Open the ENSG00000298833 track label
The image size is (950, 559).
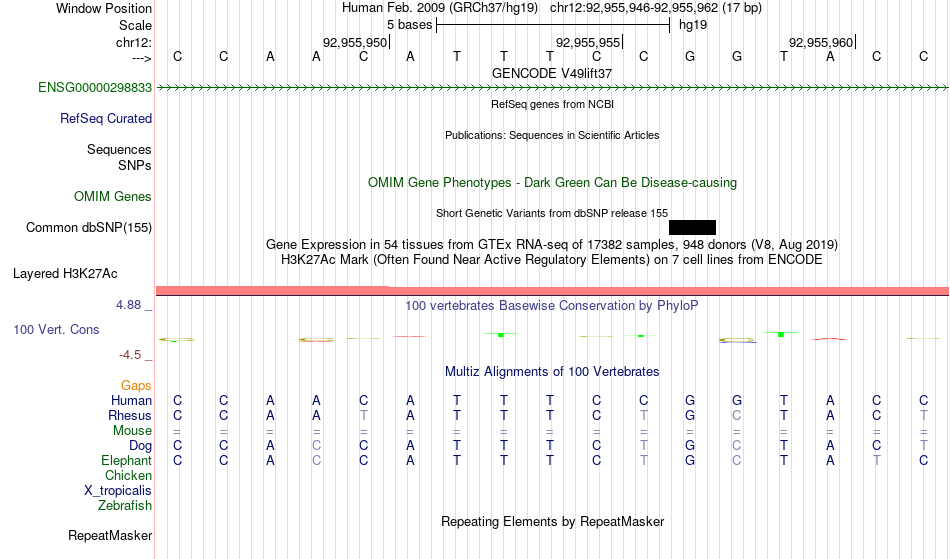tap(95, 88)
